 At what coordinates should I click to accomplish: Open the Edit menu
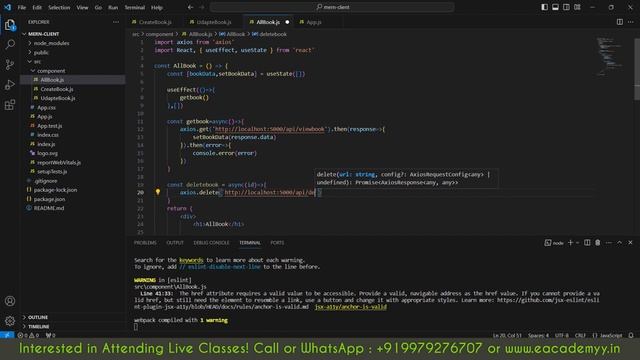(37, 7)
